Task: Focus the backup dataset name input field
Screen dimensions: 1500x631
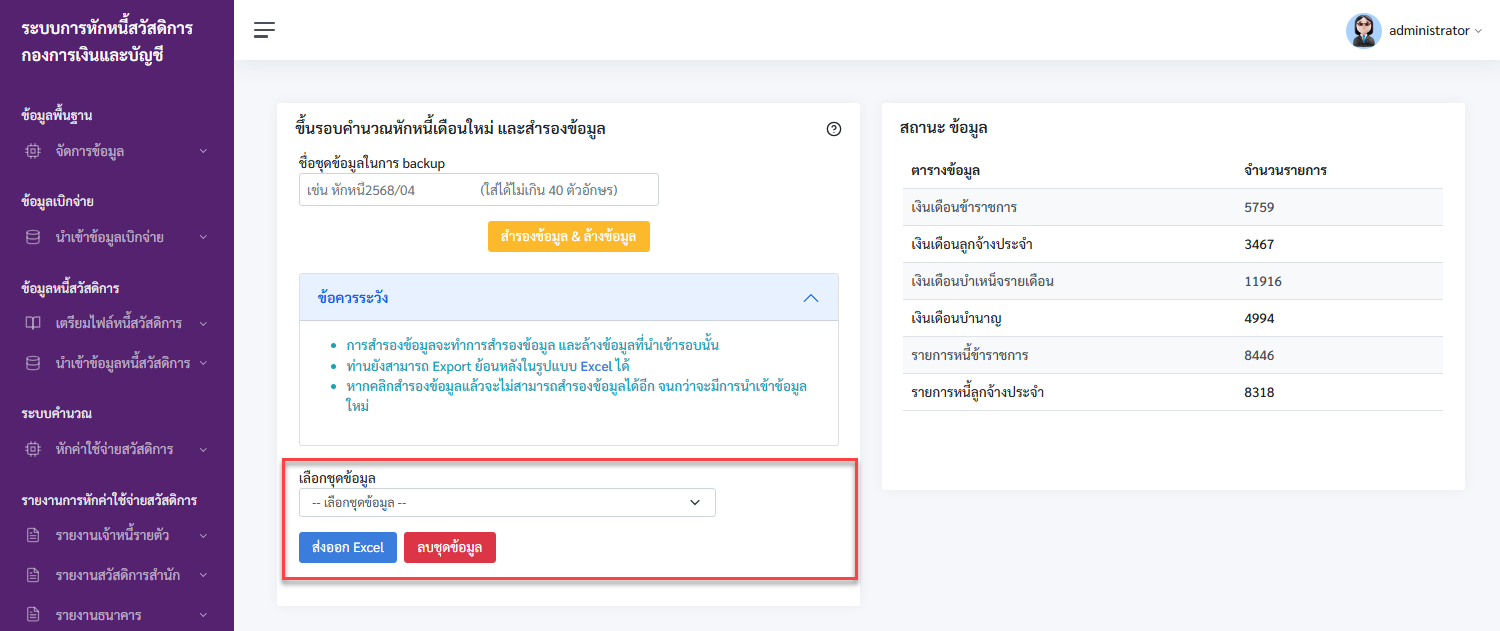Action: point(479,190)
